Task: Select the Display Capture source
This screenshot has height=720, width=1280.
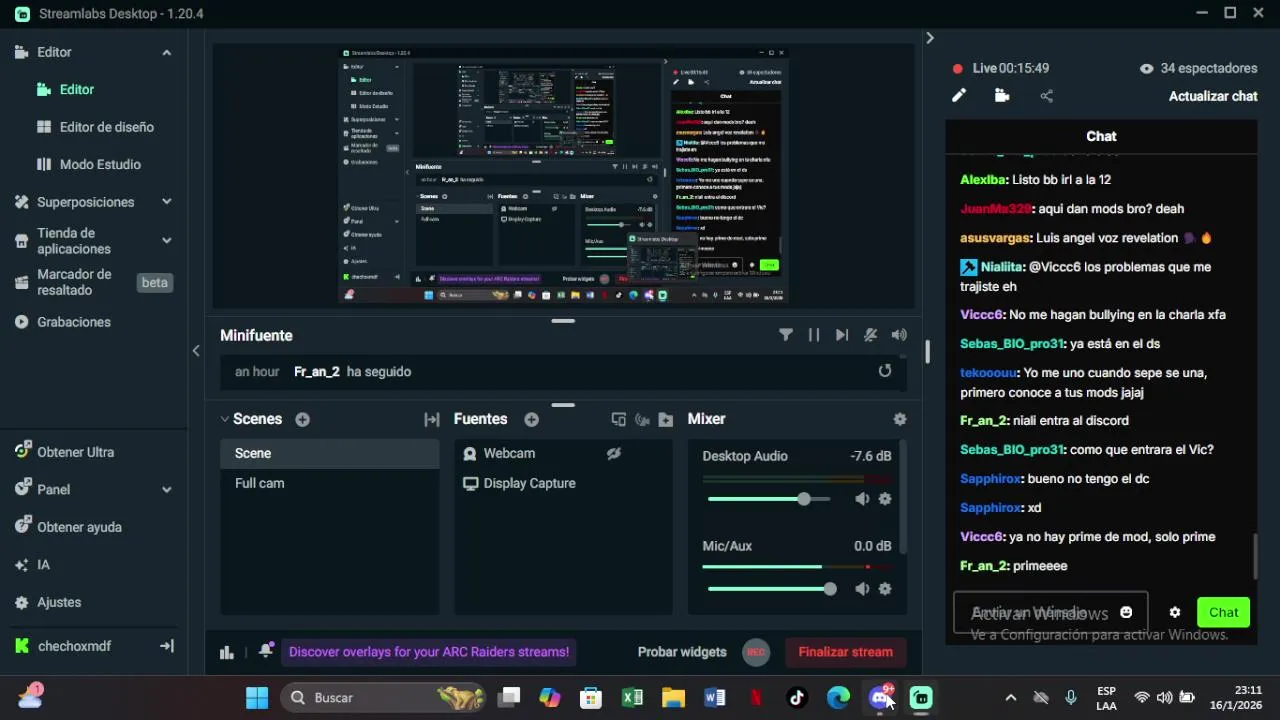Action: click(x=563, y=483)
